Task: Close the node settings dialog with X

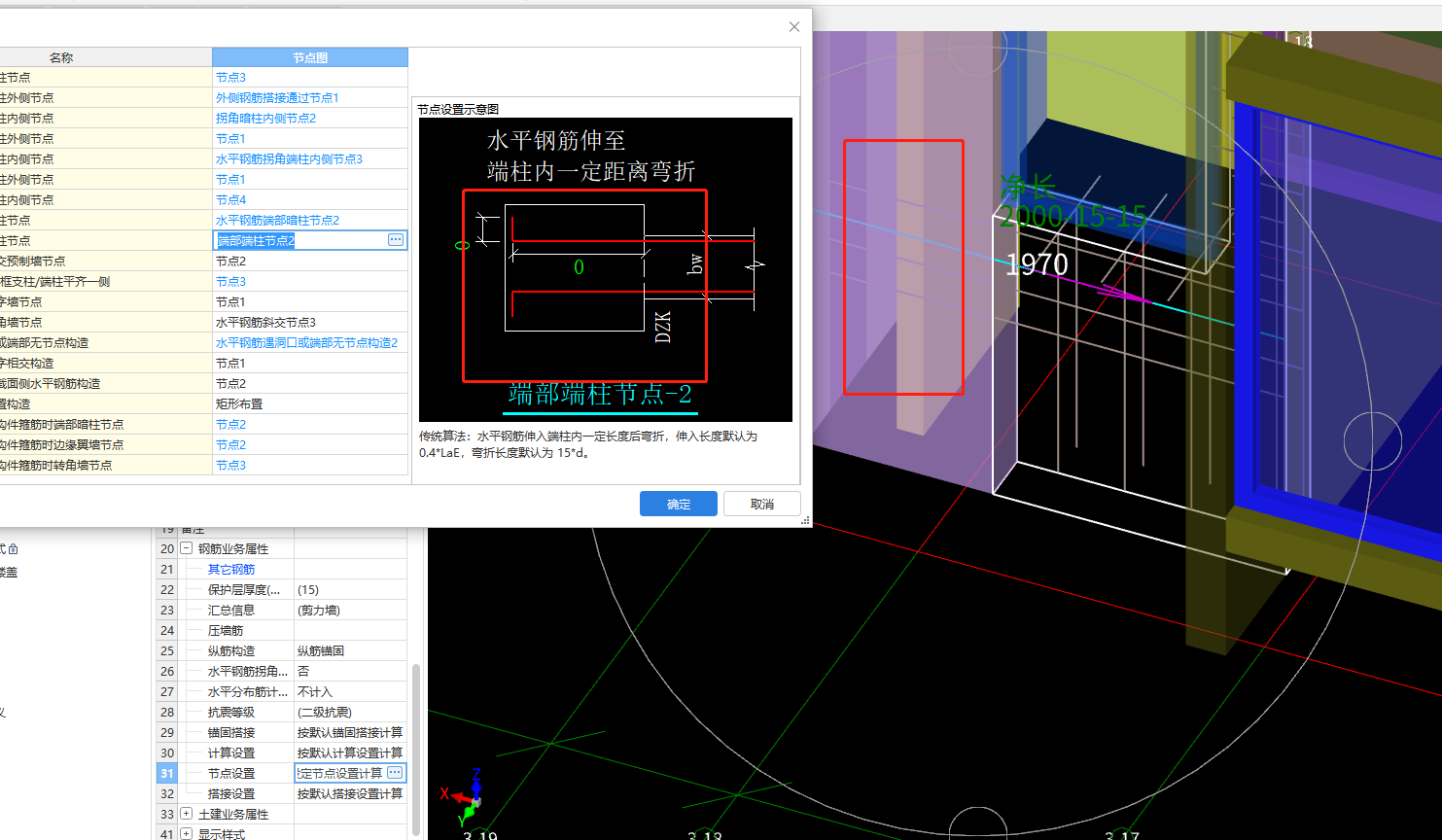Action: coord(794,27)
